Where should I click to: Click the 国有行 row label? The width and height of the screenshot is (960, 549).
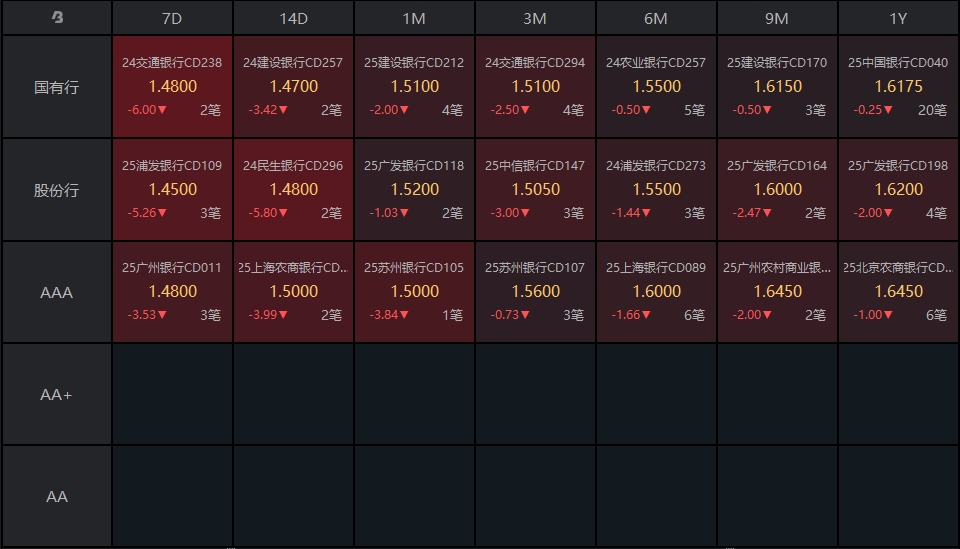(56, 87)
